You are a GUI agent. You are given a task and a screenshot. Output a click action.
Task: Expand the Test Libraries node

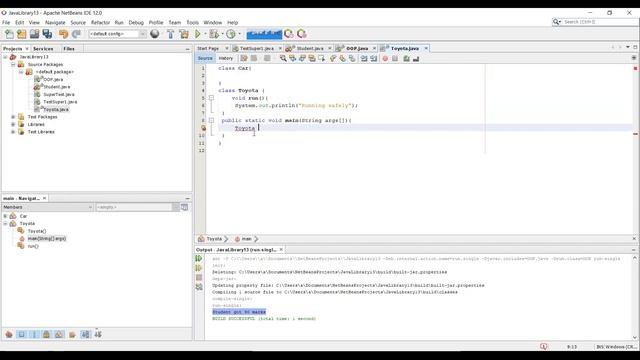(x=13, y=132)
